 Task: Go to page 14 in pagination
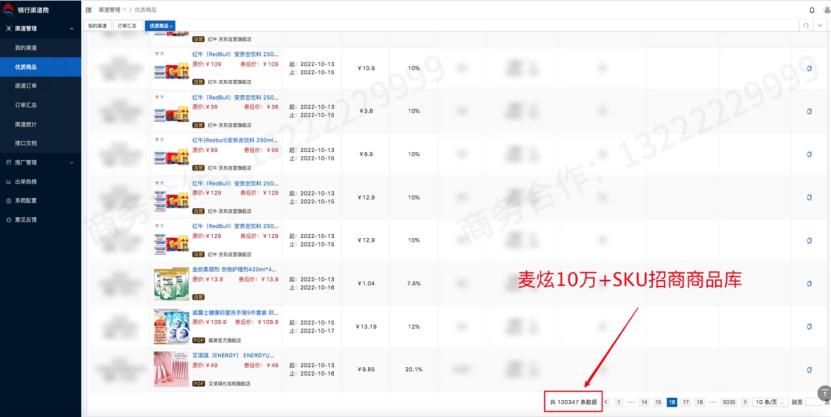pos(644,402)
